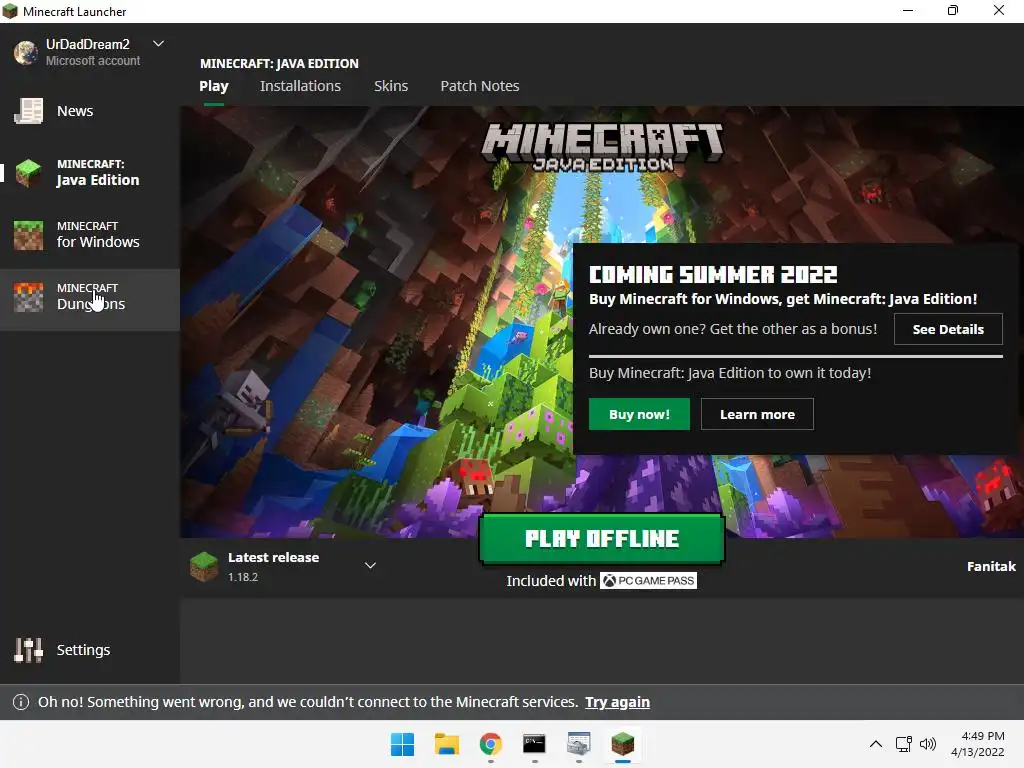The image size is (1024, 768).
Task: Open the command prompt taskbar icon
Action: click(x=534, y=744)
